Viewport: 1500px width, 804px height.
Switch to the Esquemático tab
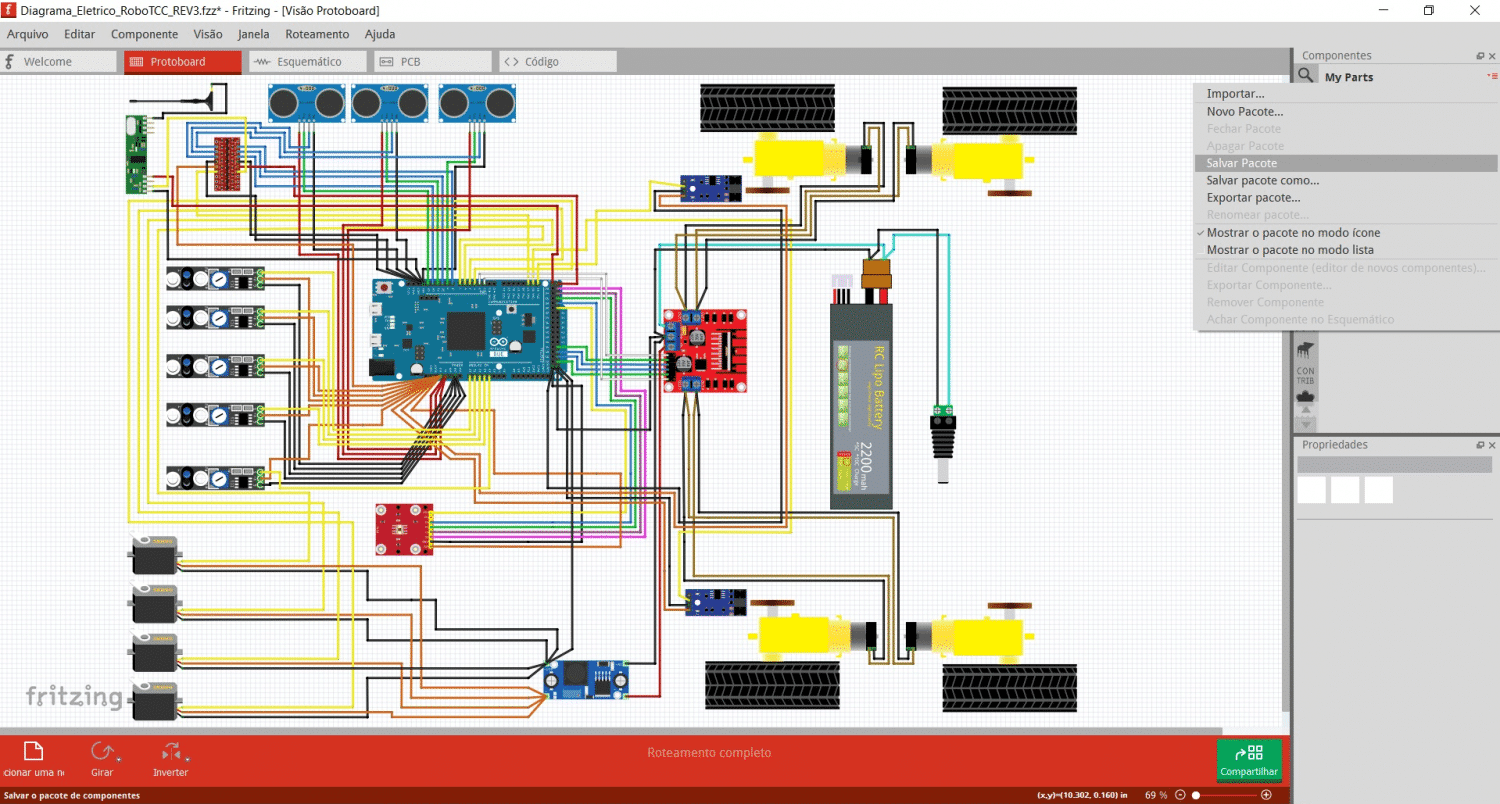308,62
